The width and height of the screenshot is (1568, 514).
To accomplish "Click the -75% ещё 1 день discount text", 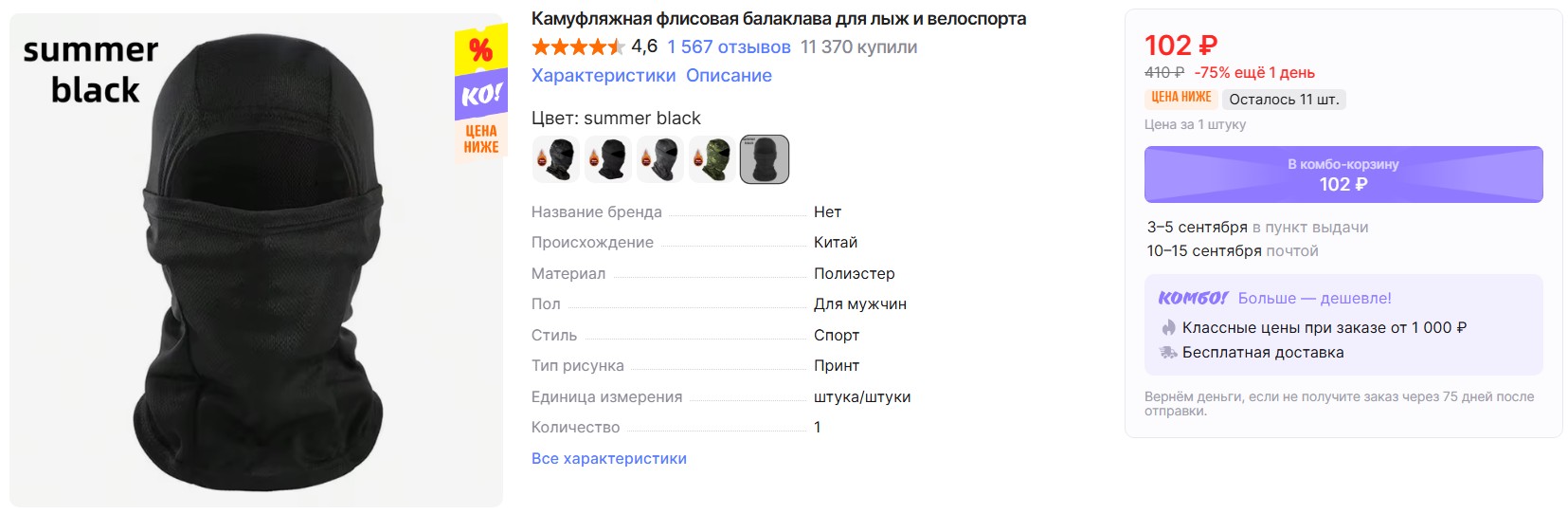I will [1254, 73].
